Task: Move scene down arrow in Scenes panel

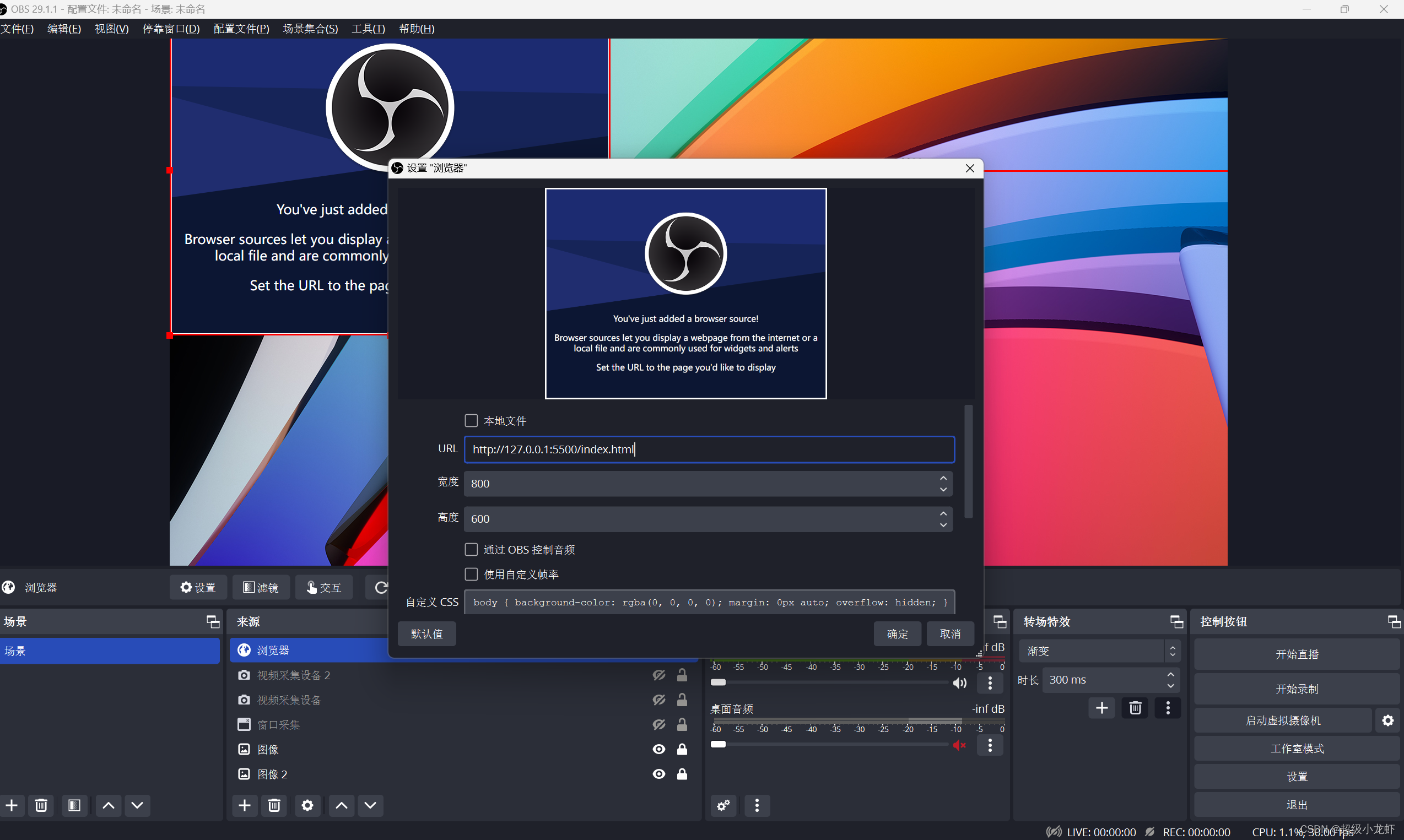Action: (137, 805)
